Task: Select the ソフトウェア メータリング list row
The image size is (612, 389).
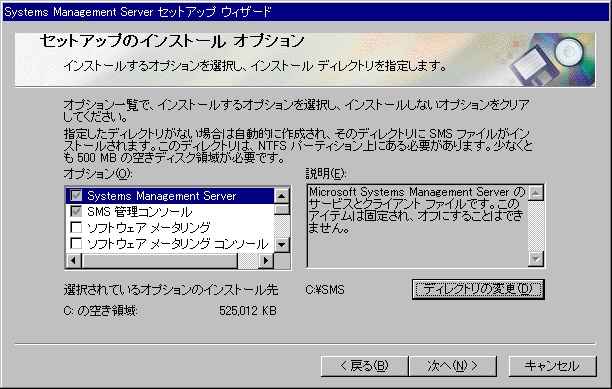Action: [x=170, y=227]
